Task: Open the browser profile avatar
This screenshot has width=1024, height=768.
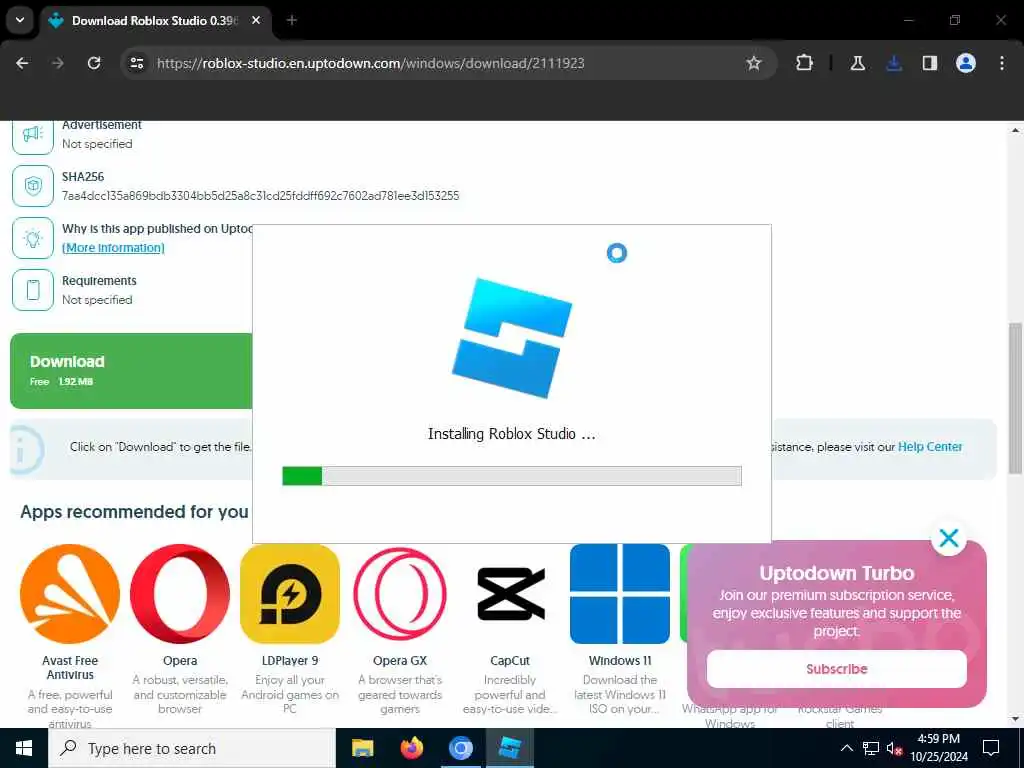Action: coord(966,63)
